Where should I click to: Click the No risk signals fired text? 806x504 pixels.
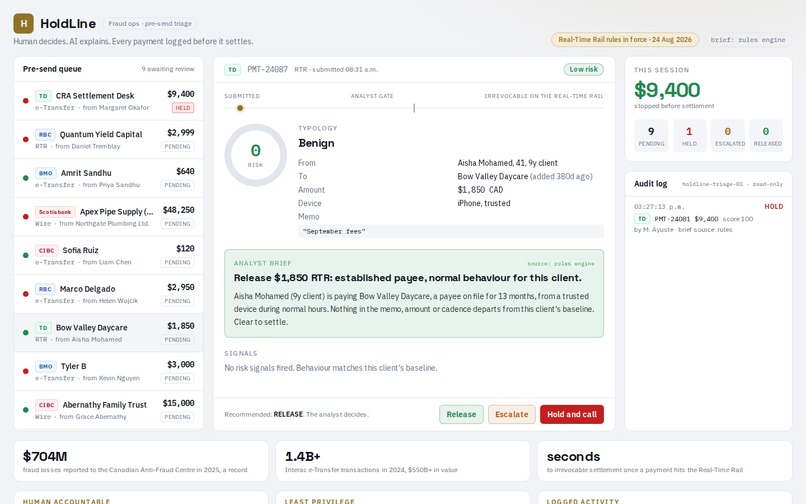(331, 368)
